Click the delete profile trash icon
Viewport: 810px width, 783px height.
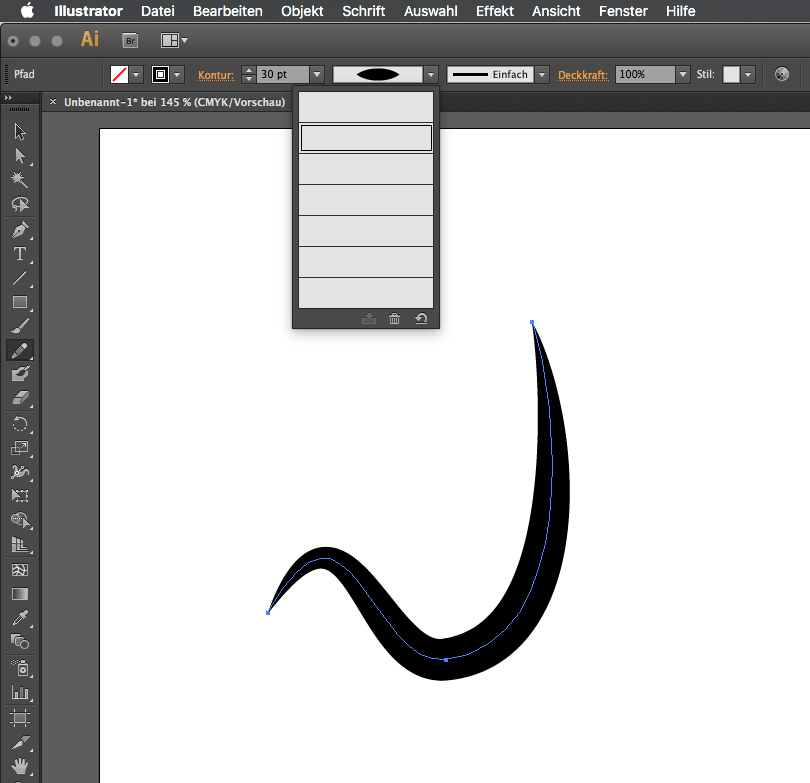[x=395, y=319]
